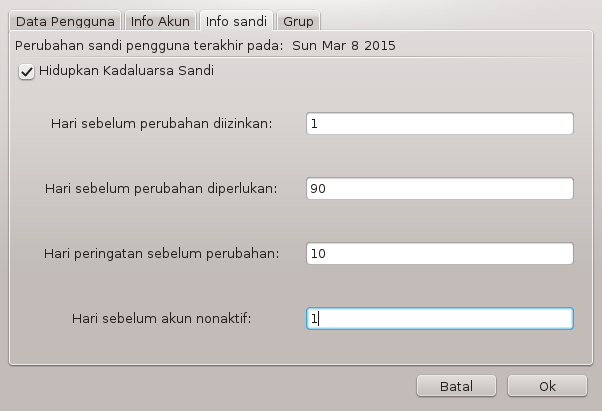Screen dimensions: 602x411
Task: Click the Hidupkan Kadaluarsa Sandi label text
Action: coord(126,71)
